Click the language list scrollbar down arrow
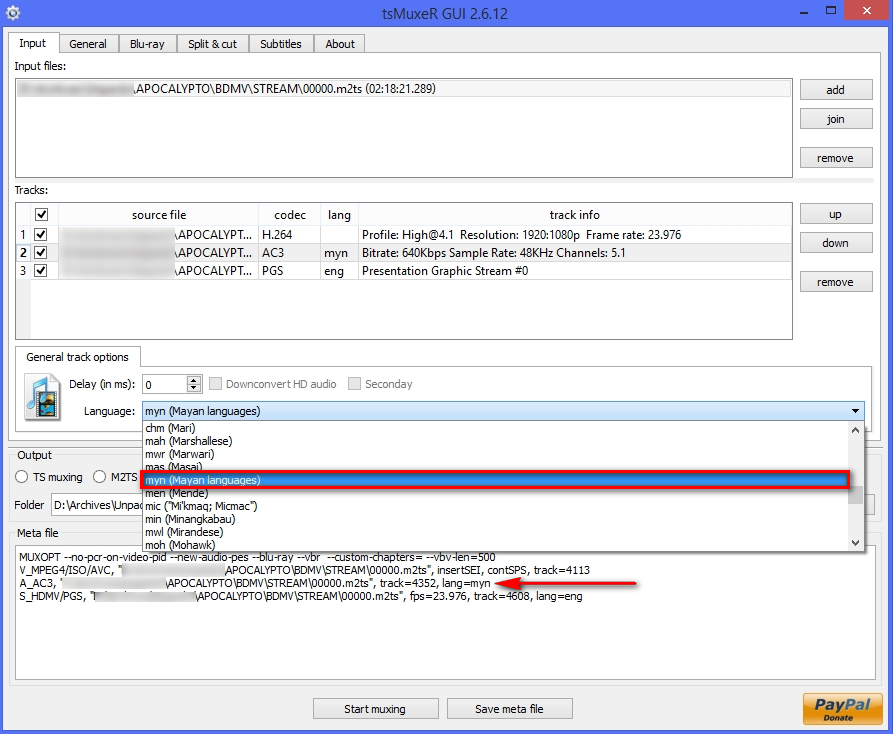 855,543
